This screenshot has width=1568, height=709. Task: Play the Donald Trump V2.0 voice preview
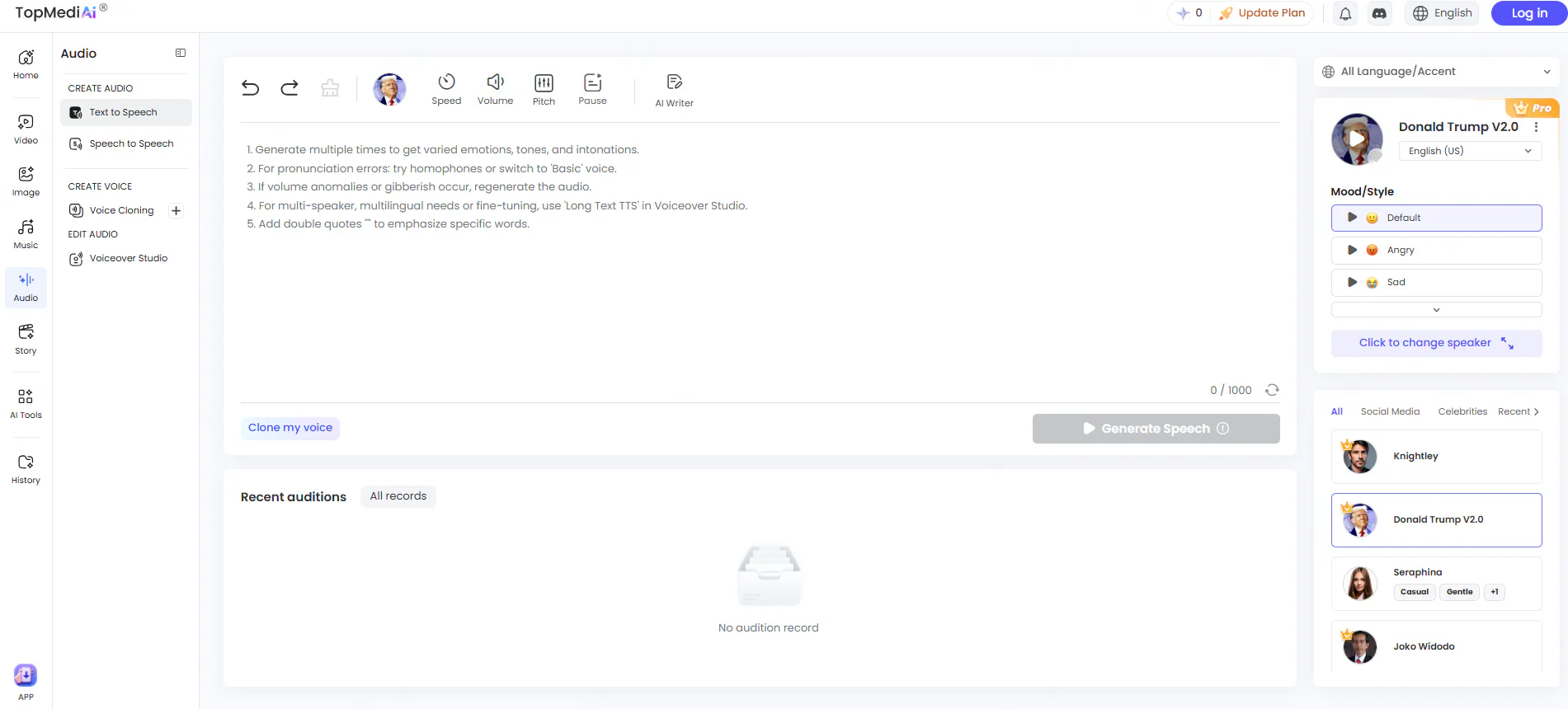coord(1357,139)
